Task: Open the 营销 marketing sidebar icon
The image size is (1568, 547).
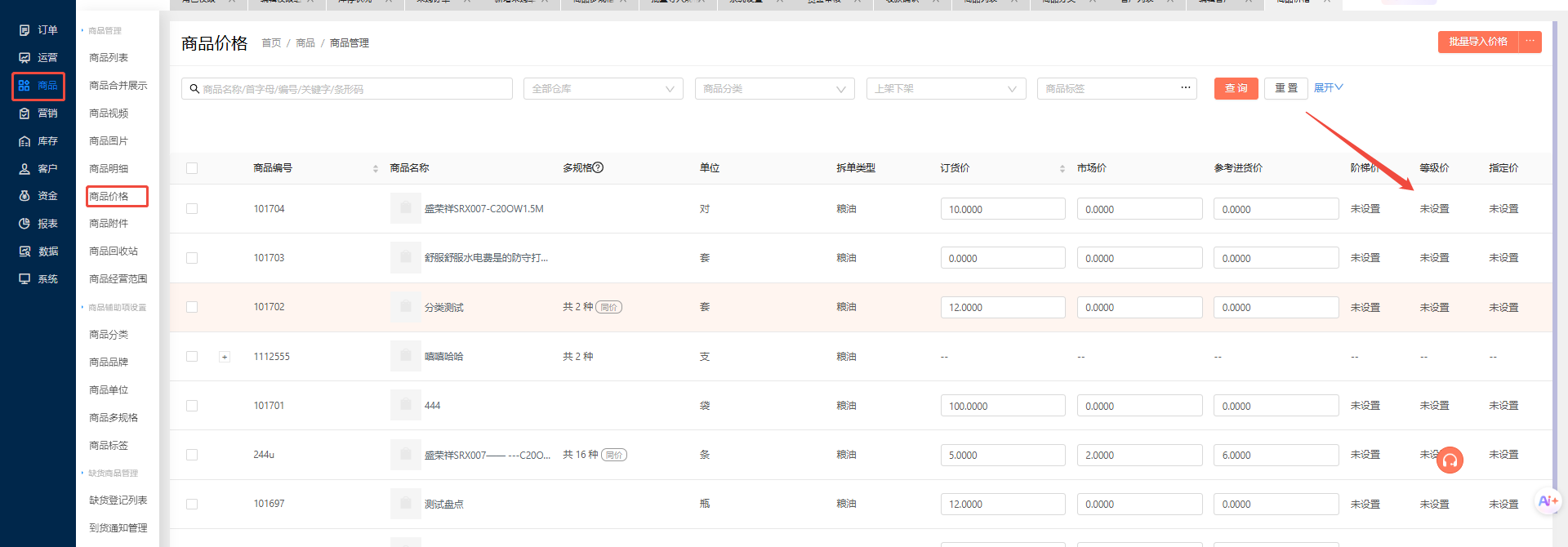Action: pos(24,113)
